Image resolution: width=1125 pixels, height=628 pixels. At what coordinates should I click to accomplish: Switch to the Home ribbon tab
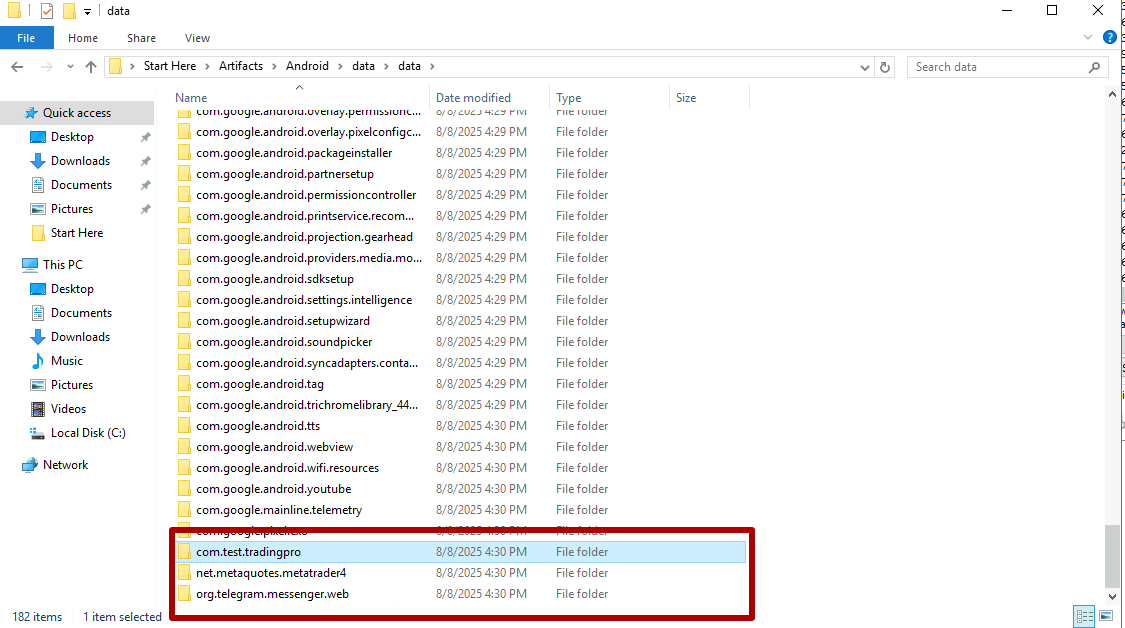[x=83, y=38]
